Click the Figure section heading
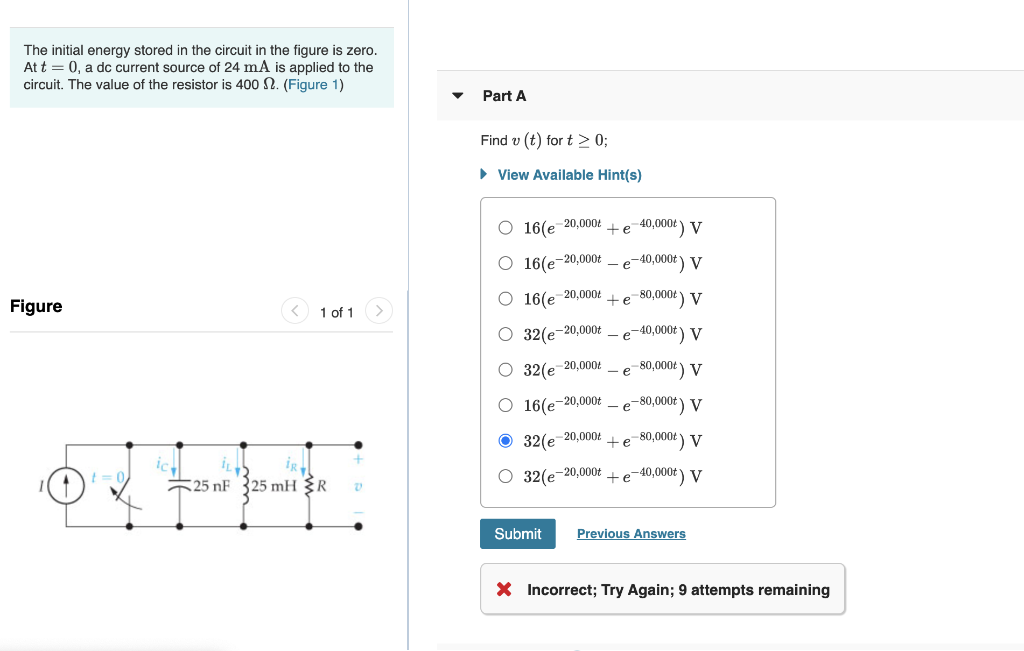The height and width of the screenshot is (651, 1024). 36,306
